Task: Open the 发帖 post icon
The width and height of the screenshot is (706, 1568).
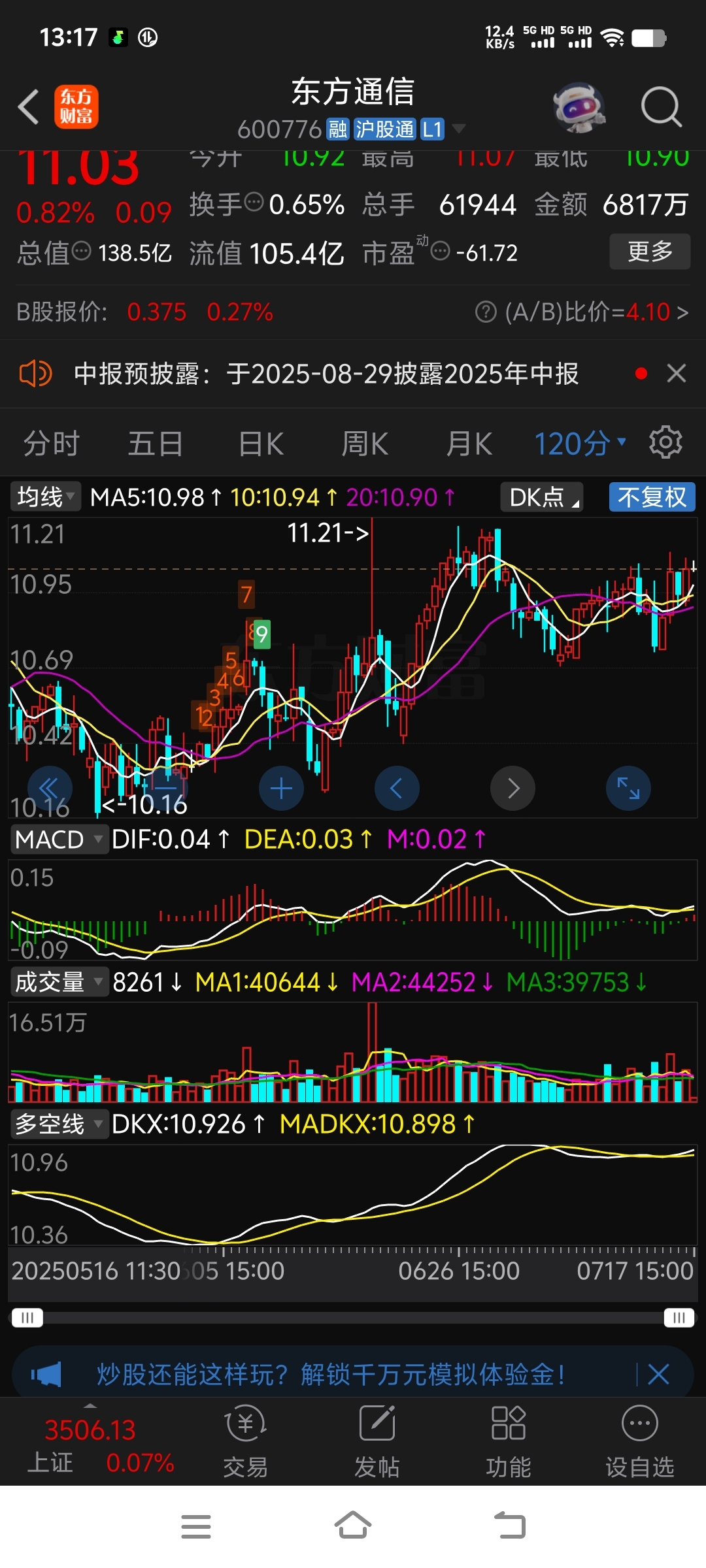Action: (377, 1442)
